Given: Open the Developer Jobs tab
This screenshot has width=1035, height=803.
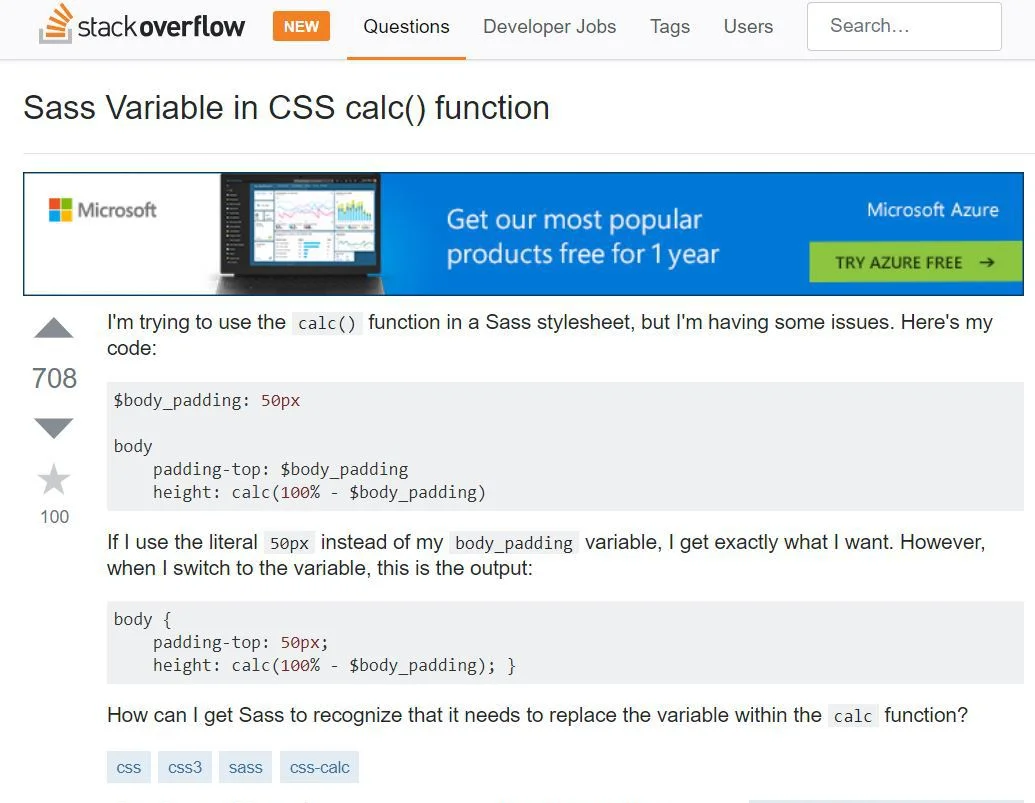Looking at the screenshot, I should click(x=549, y=26).
